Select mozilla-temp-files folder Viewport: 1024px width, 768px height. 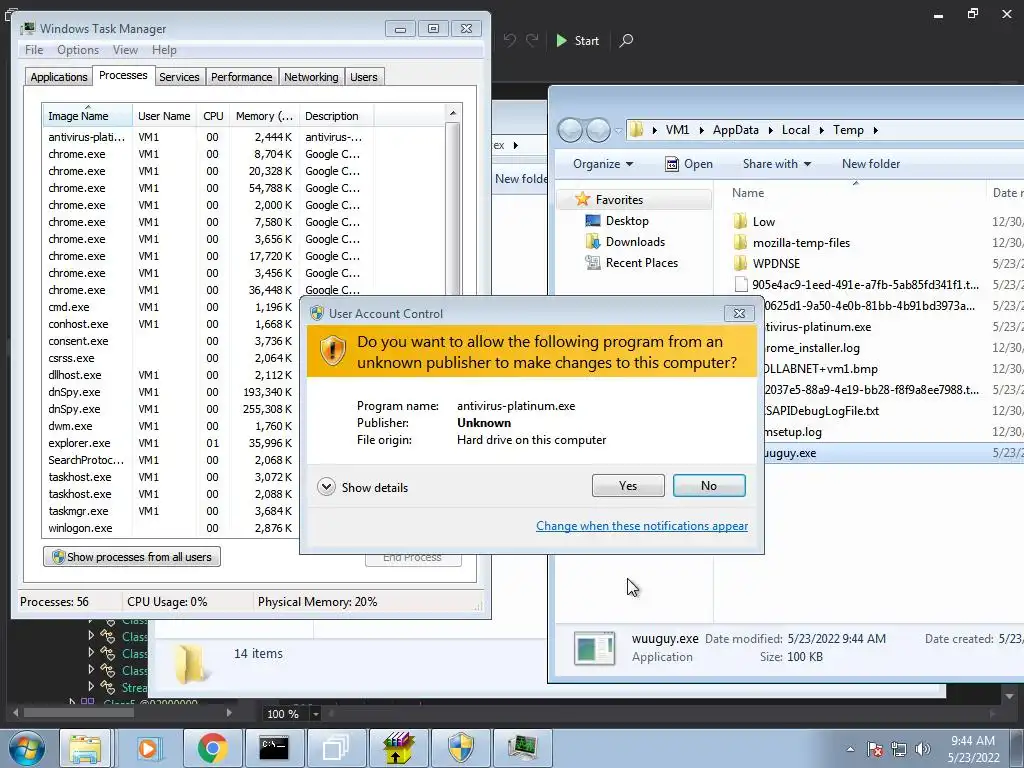pos(801,243)
